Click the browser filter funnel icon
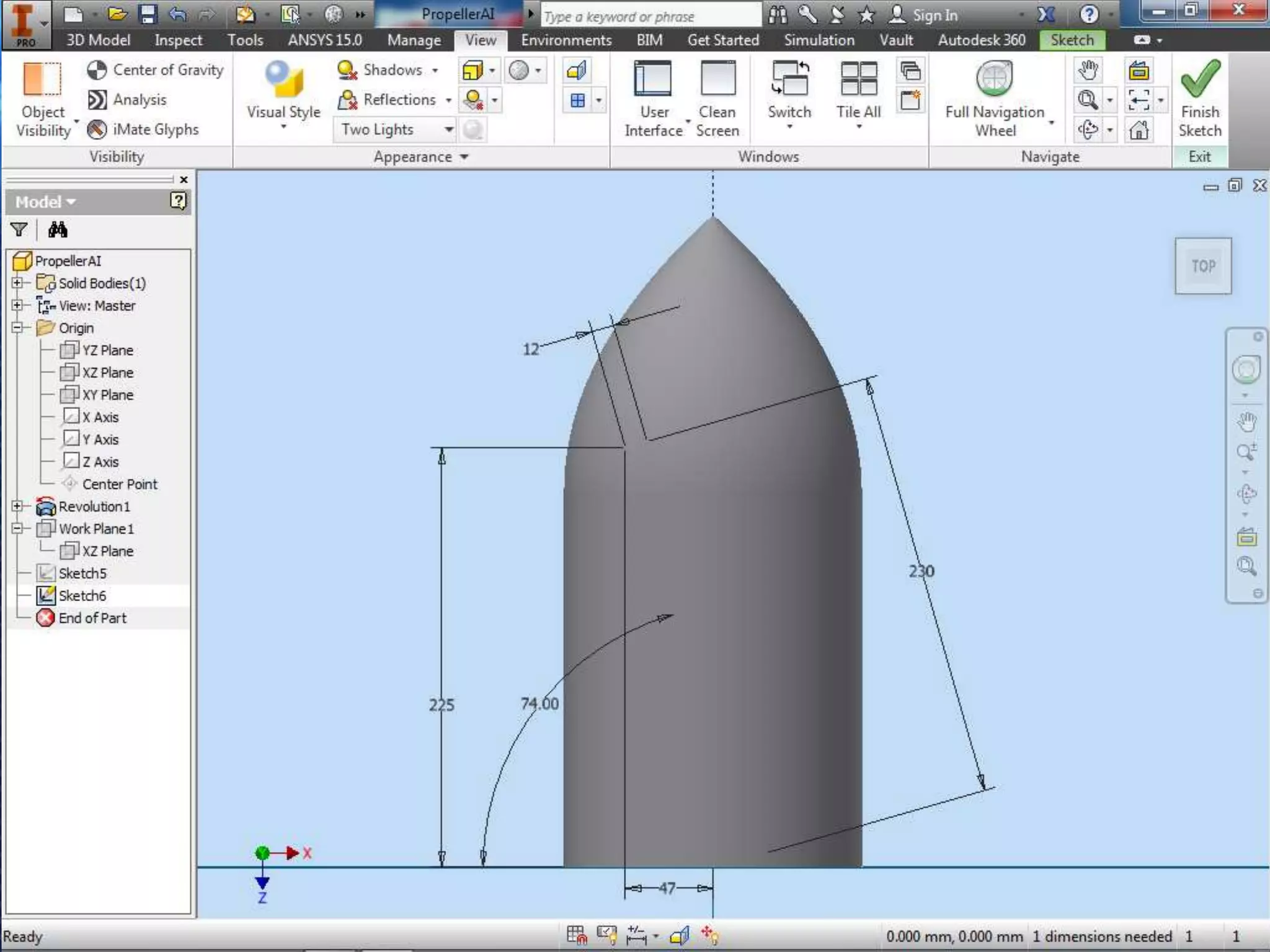1270x952 pixels. (x=19, y=230)
